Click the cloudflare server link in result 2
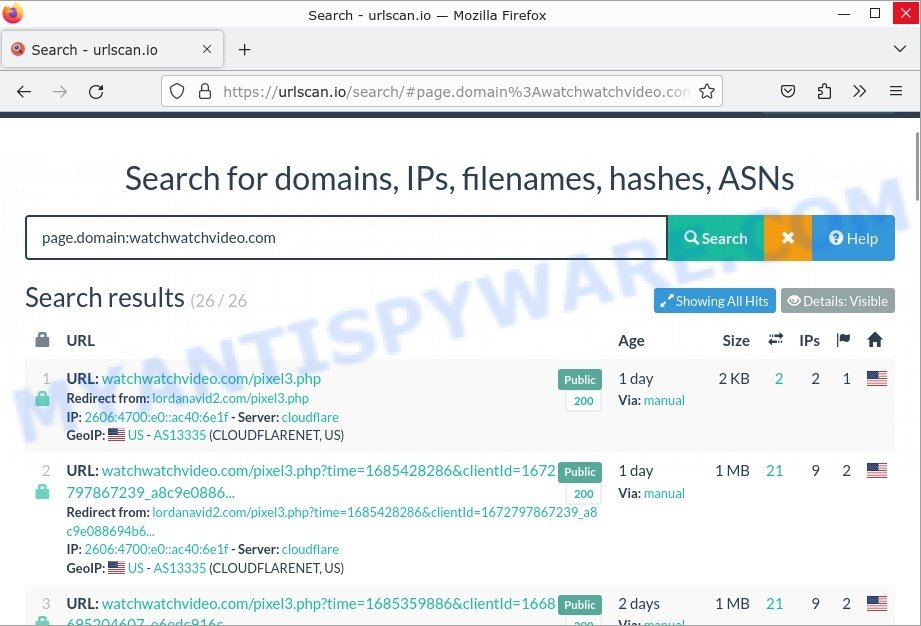Screen dimensions: 921x626 pos(310,549)
